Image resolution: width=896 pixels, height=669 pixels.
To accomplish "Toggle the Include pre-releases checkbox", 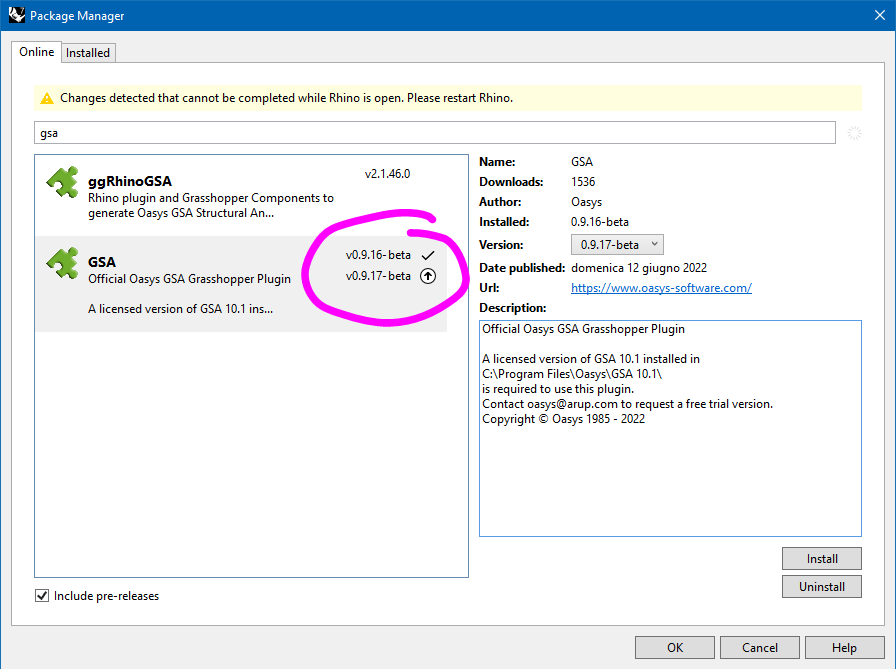I will pos(42,596).
